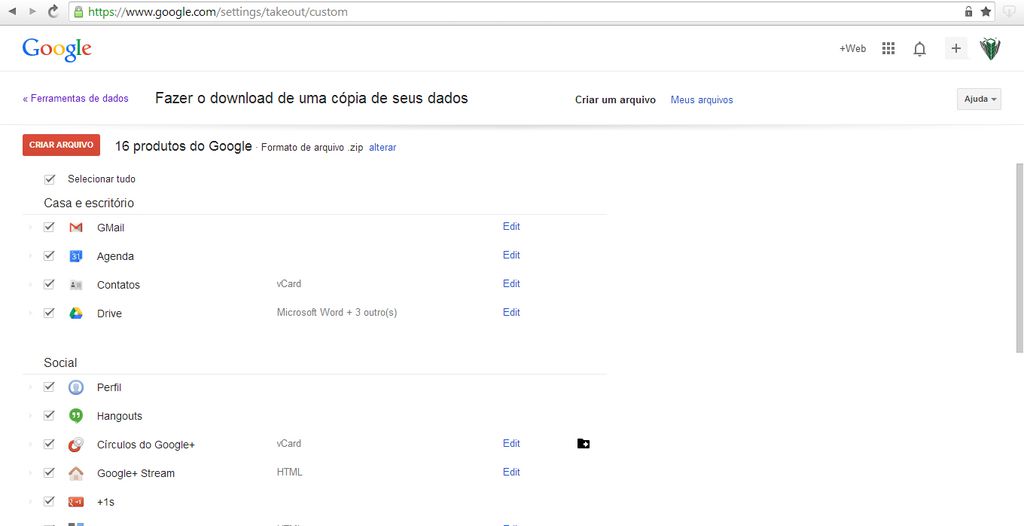Click the 'vCard' format in Contatos row

[x=289, y=284]
